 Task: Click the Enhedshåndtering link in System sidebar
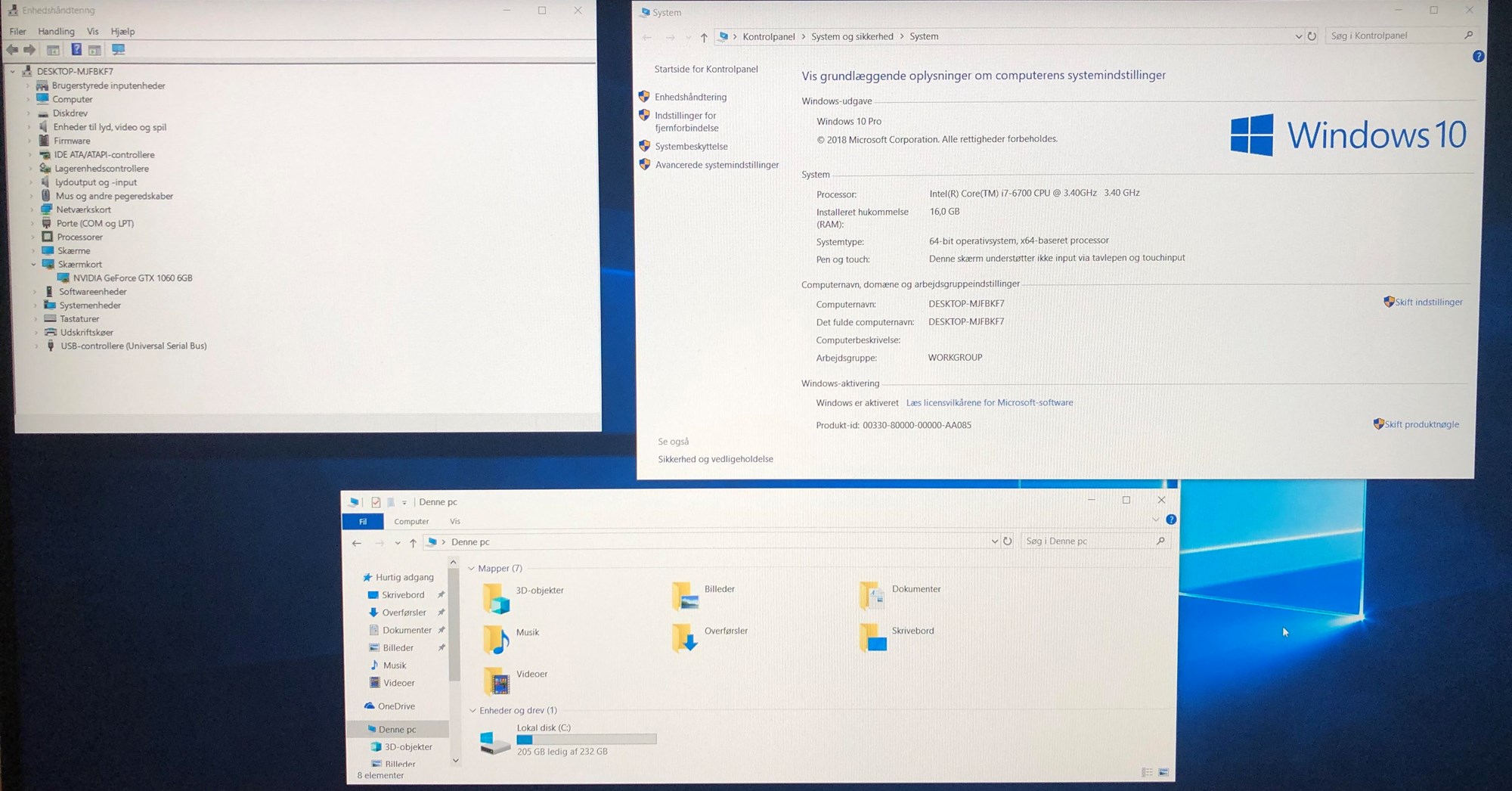point(690,97)
